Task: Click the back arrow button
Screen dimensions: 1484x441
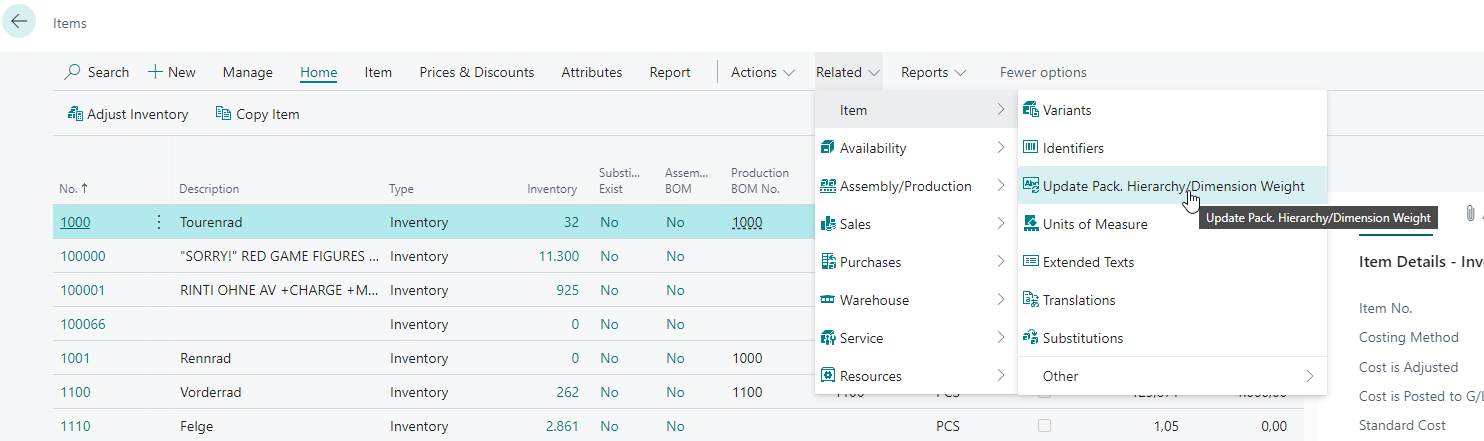Action: point(19,22)
